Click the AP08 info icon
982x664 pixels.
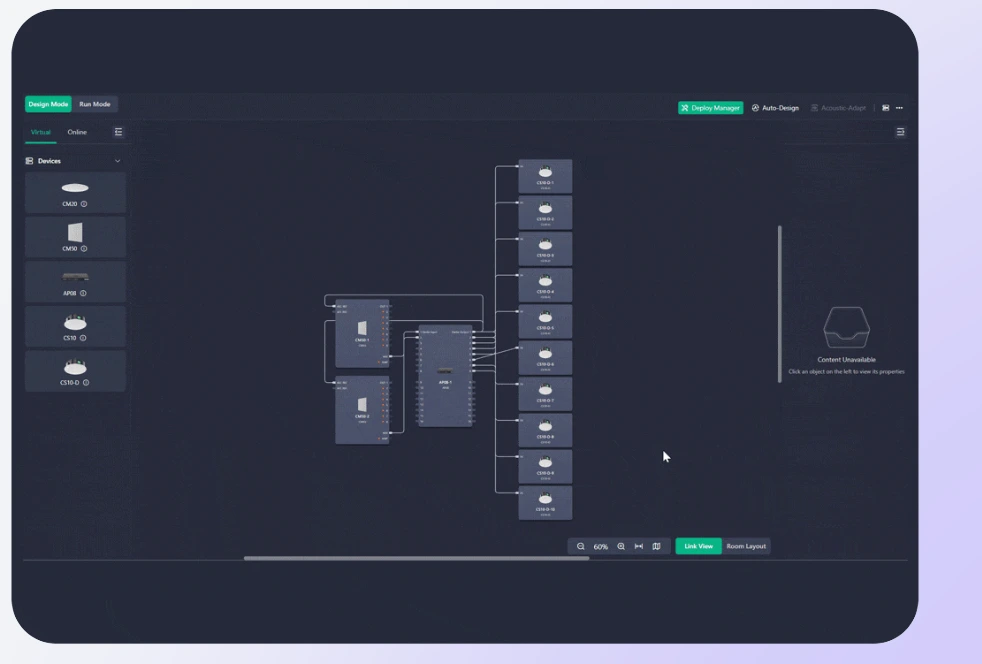(x=83, y=293)
